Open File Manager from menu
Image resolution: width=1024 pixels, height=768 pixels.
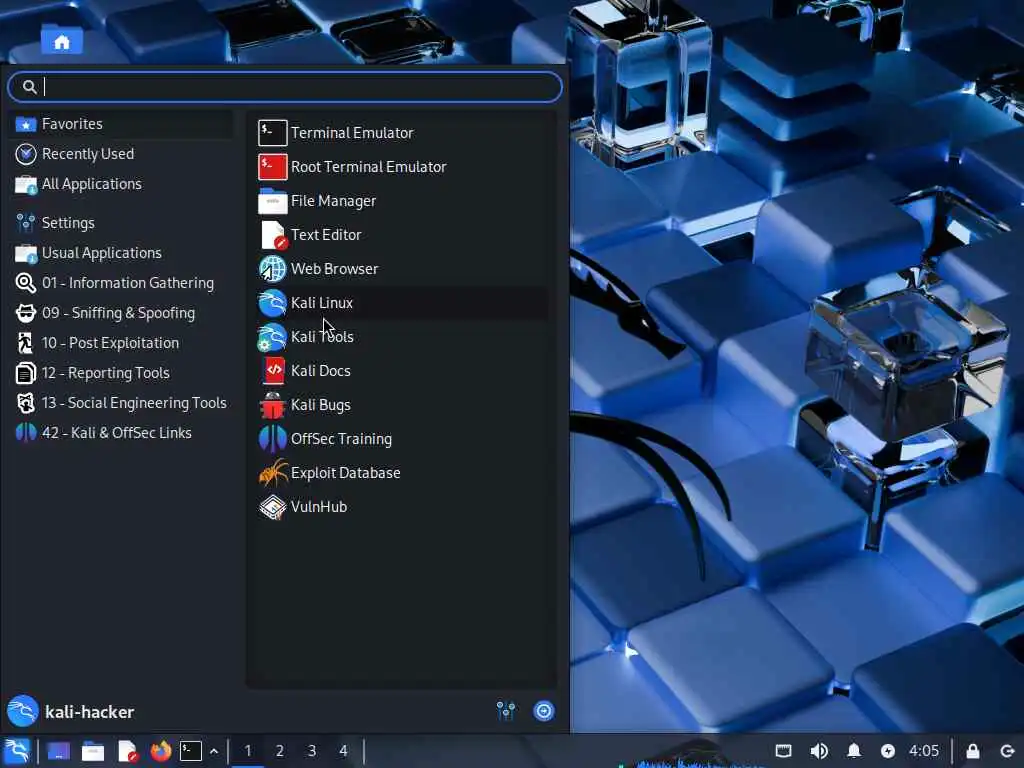click(x=402, y=200)
